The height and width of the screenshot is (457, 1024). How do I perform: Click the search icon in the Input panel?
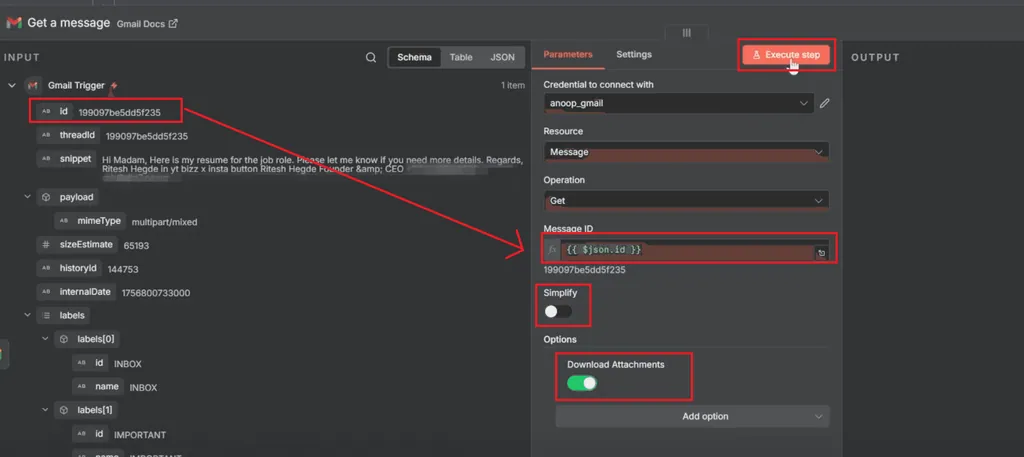click(370, 57)
